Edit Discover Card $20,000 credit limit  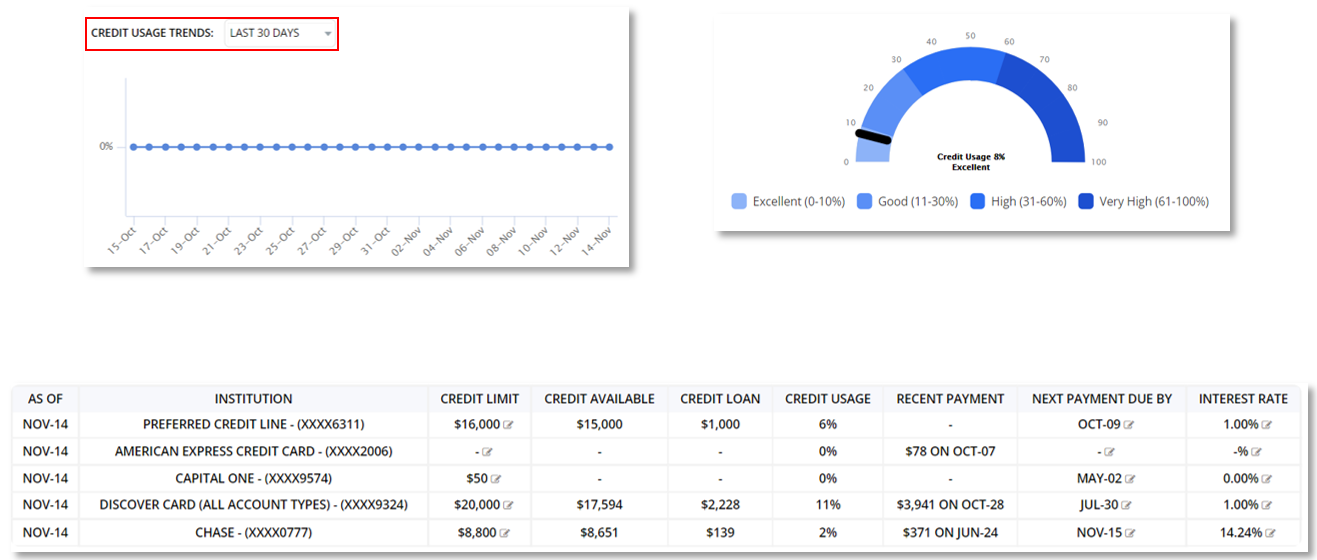pyautogui.click(x=508, y=506)
